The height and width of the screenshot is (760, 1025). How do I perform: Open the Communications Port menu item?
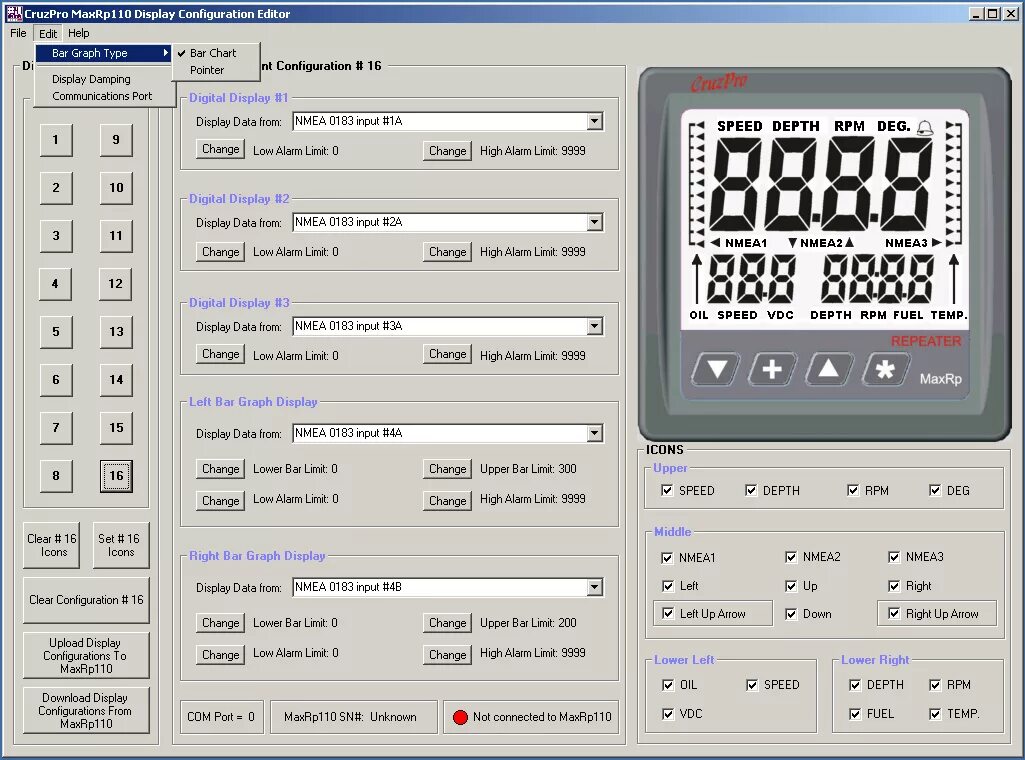[x=105, y=96]
